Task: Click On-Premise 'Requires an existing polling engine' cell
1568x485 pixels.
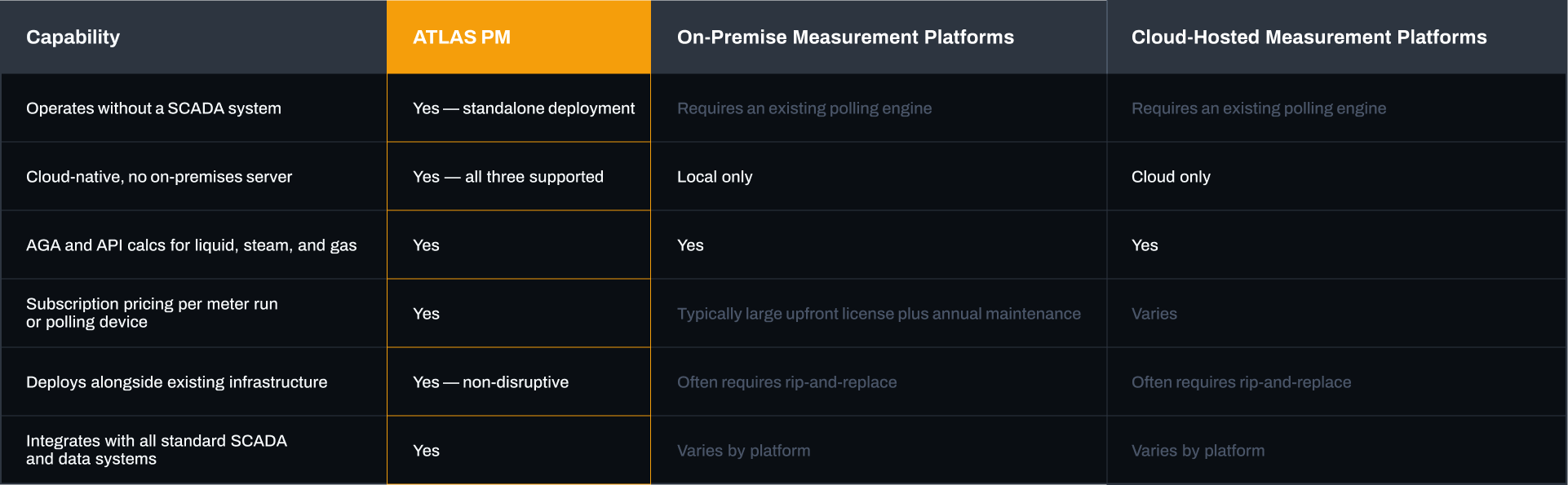Action: 804,108
